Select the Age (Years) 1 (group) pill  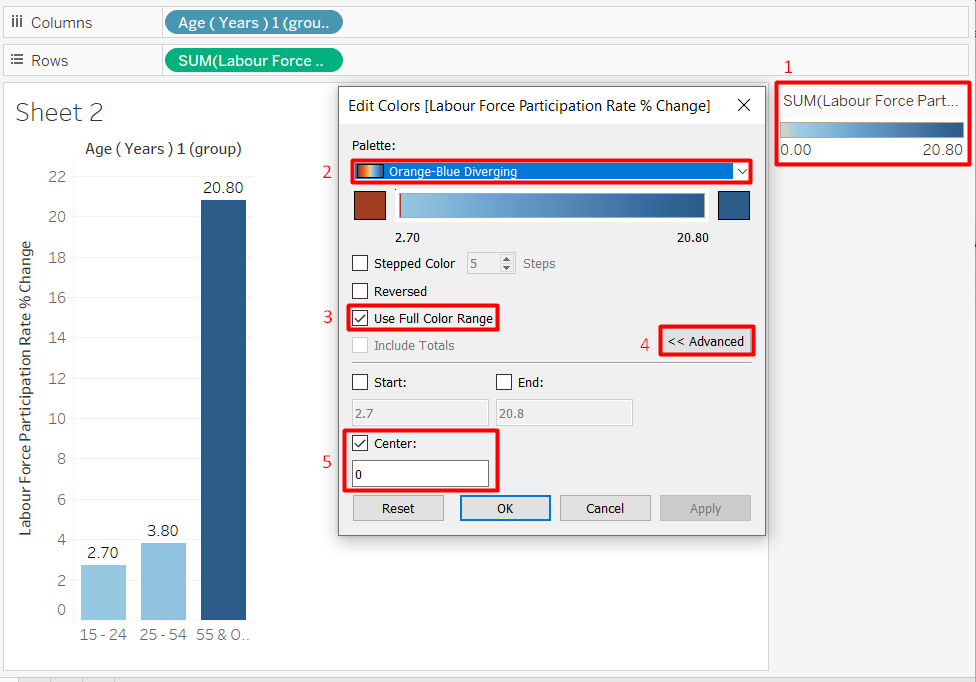click(x=253, y=22)
